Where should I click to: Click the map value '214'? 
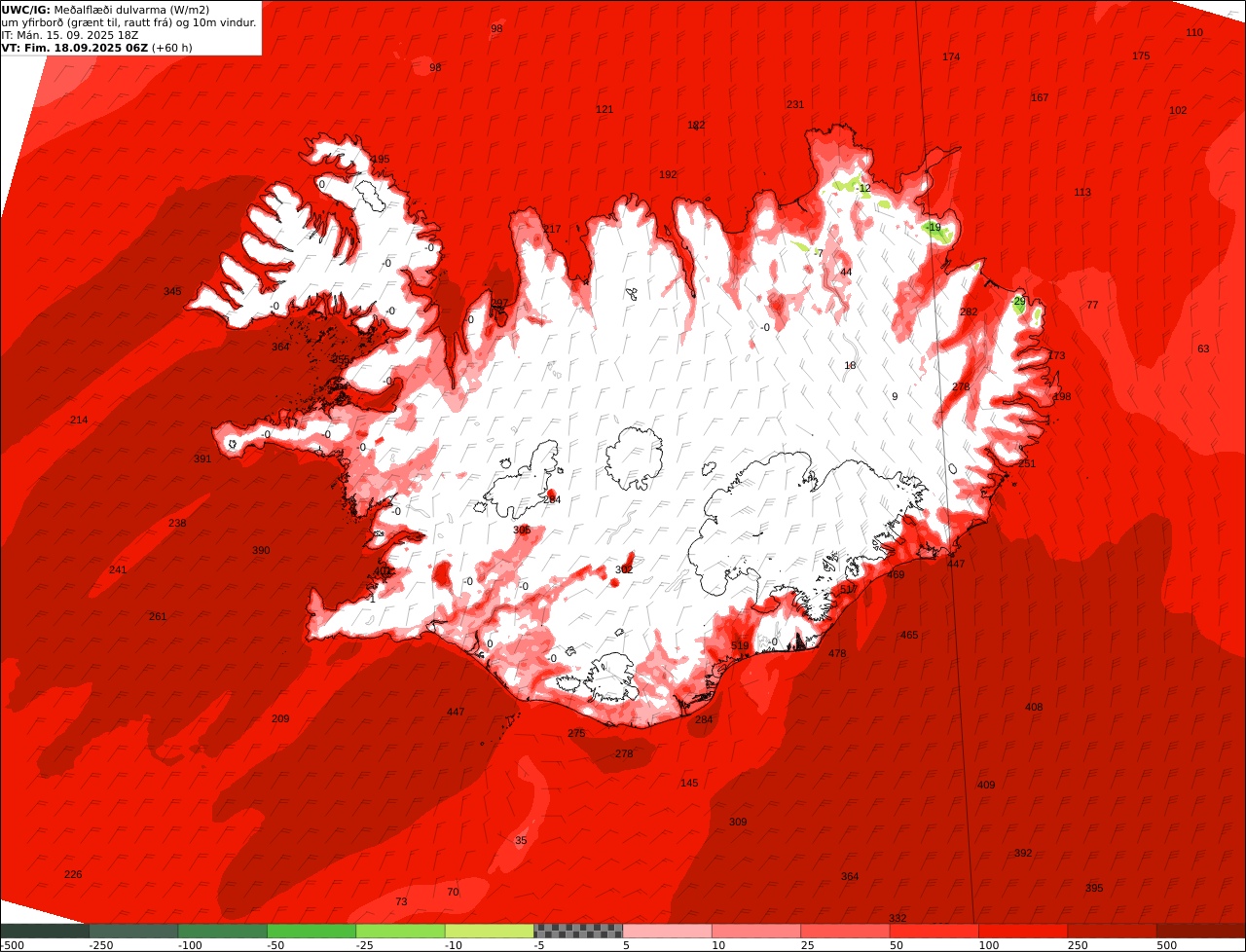[79, 420]
